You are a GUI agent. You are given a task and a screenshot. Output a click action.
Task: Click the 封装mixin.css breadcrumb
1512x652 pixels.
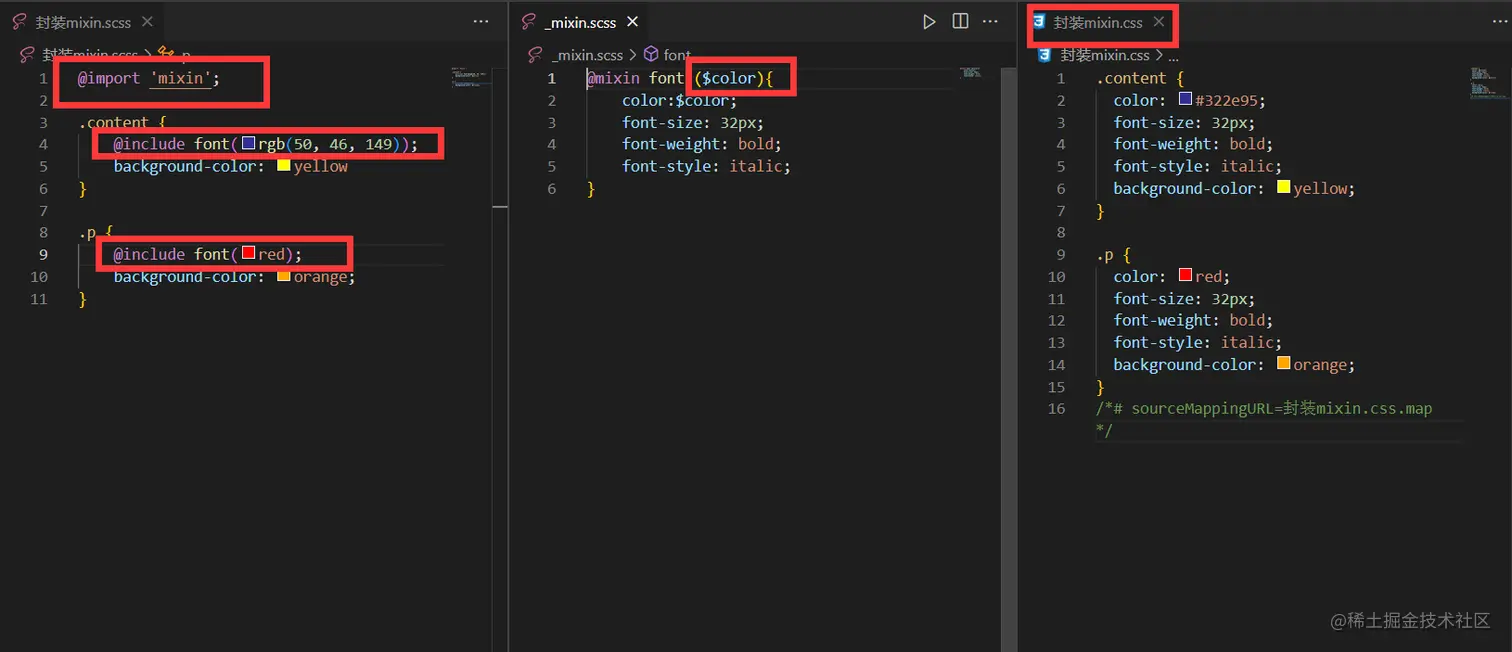pos(1105,55)
